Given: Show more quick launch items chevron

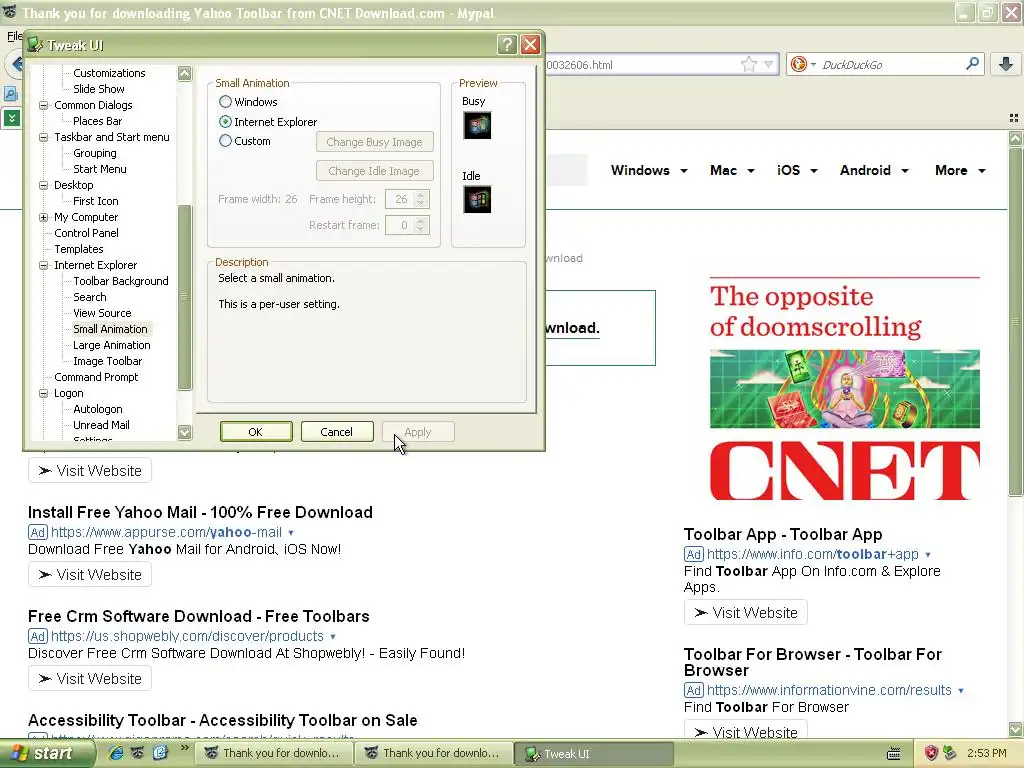Looking at the screenshot, I should [x=184, y=748].
